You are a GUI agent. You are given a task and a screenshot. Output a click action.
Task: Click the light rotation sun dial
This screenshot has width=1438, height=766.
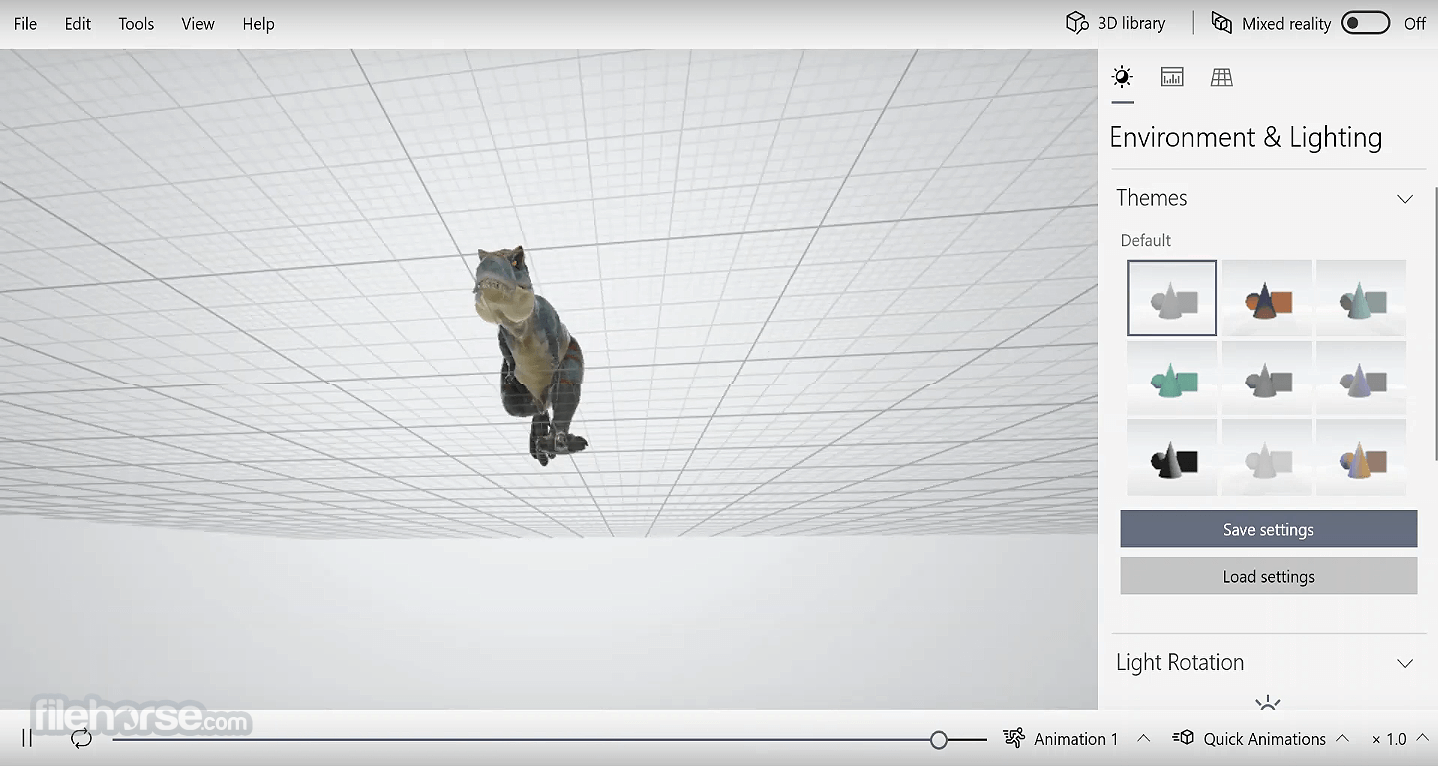point(1267,702)
